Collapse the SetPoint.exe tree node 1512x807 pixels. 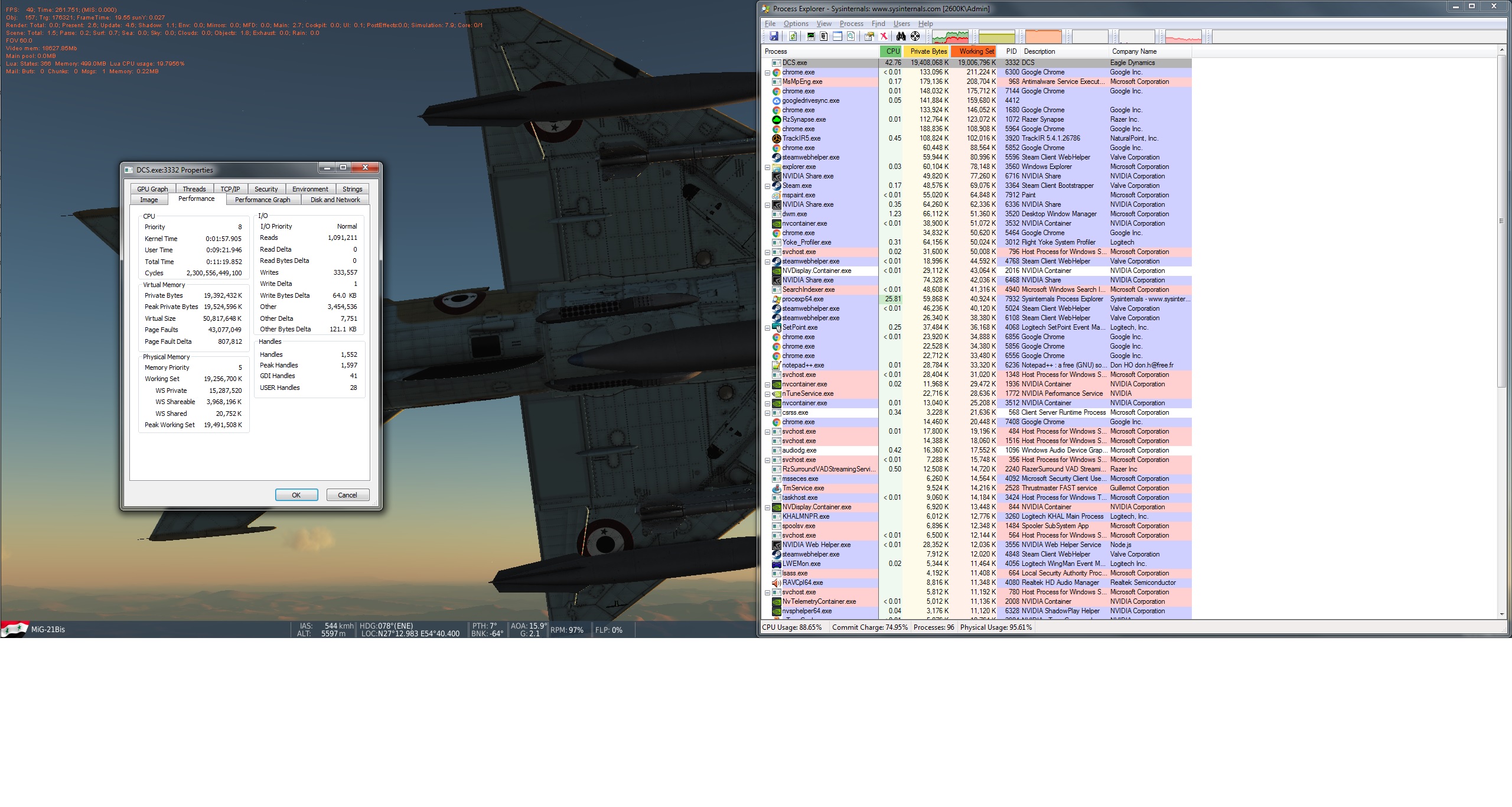768,328
